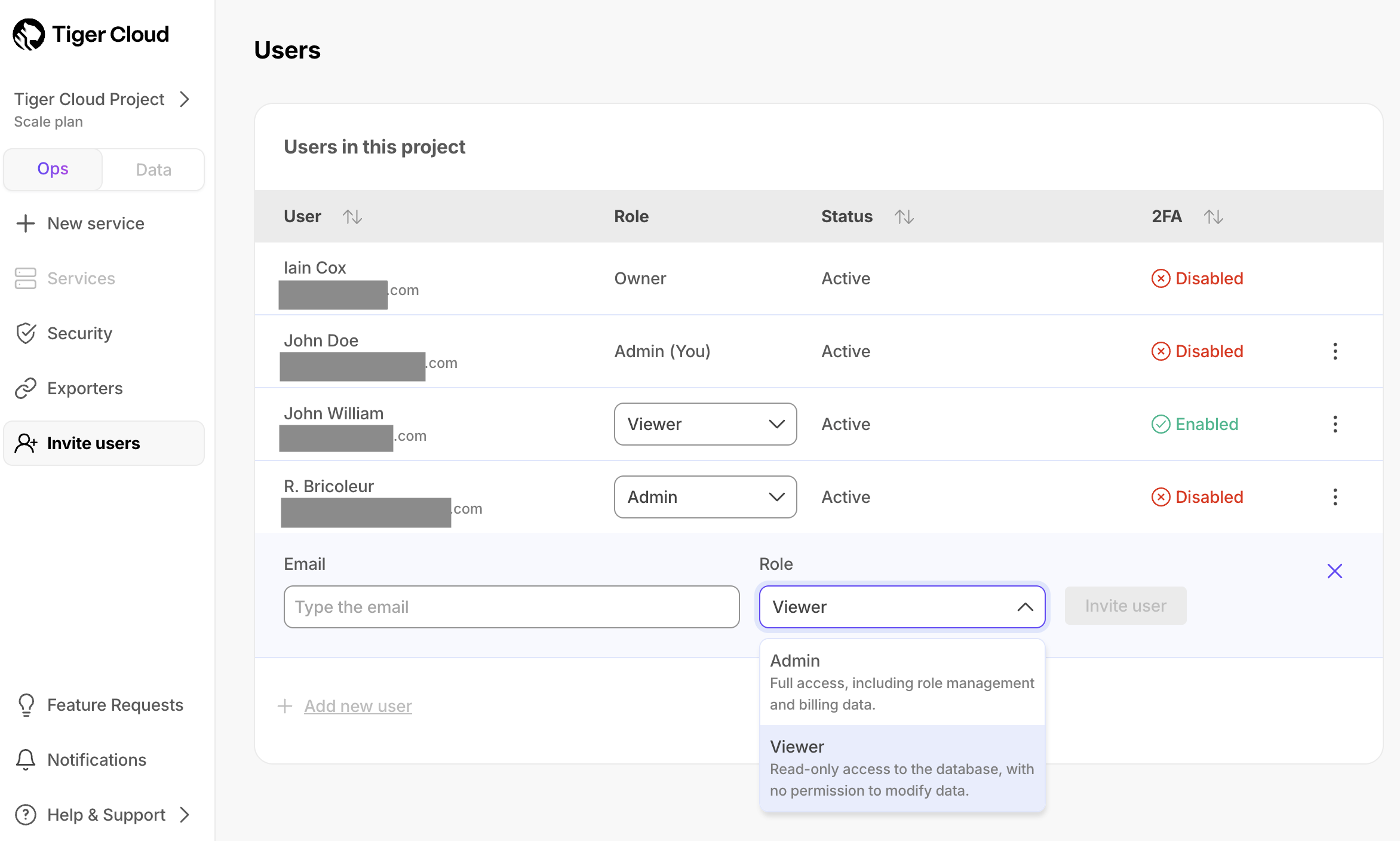Click the red disabled 2FA icon for R. Bricoleur

pyautogui.click(x=1160, y=497)
